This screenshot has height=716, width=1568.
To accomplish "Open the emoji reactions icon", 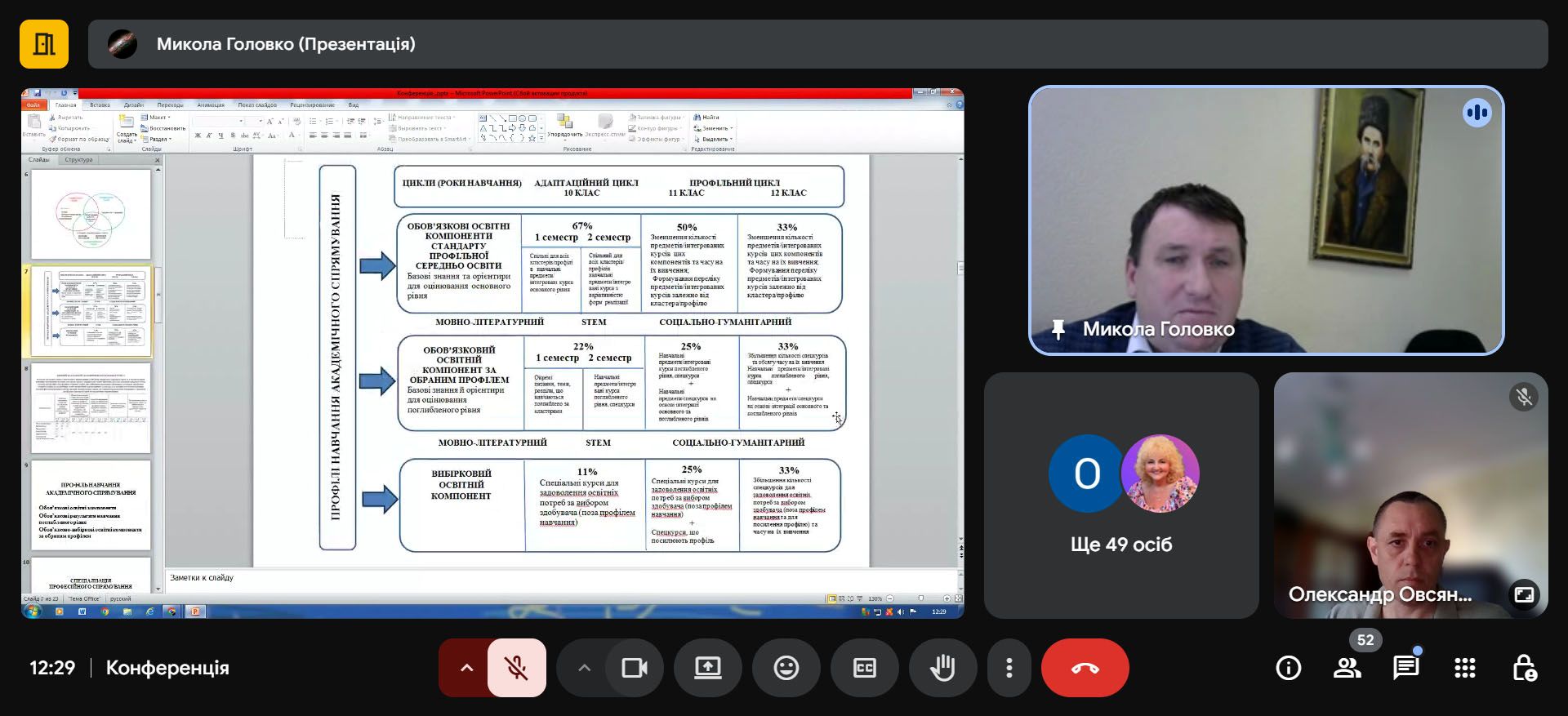I will 786,669.
